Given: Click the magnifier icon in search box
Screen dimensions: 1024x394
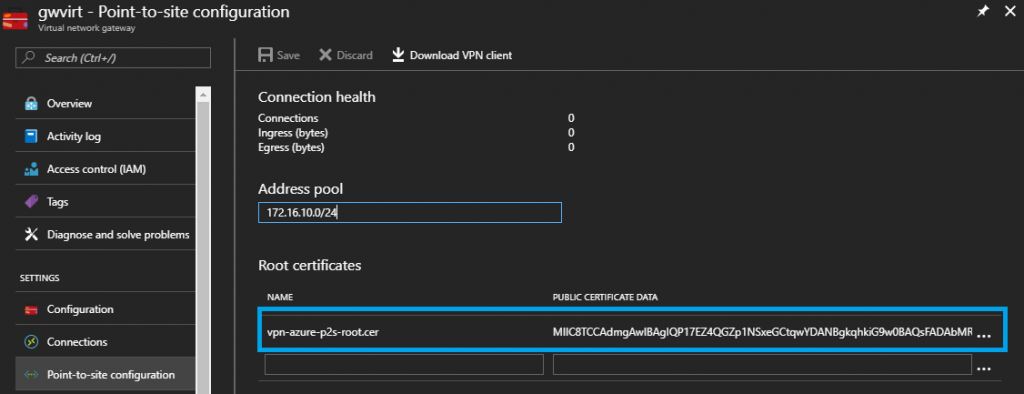Looking at the screenshot, I should [28, 57].
